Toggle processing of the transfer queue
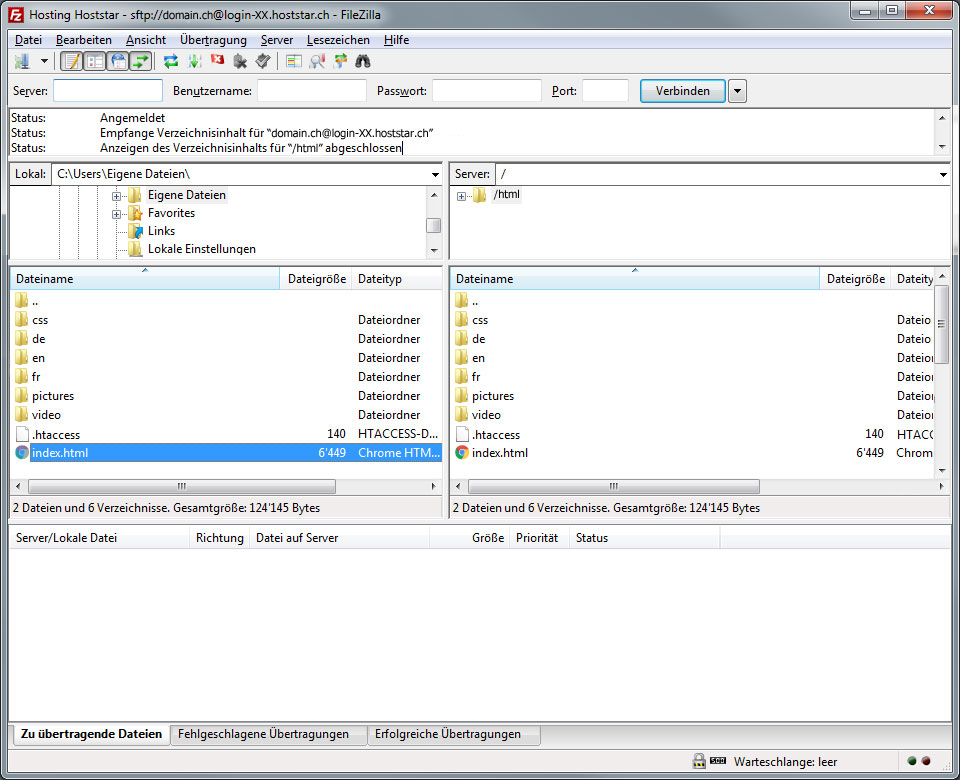Image resolution: width=960 pixels, height=780 pixels. point(195,61)
